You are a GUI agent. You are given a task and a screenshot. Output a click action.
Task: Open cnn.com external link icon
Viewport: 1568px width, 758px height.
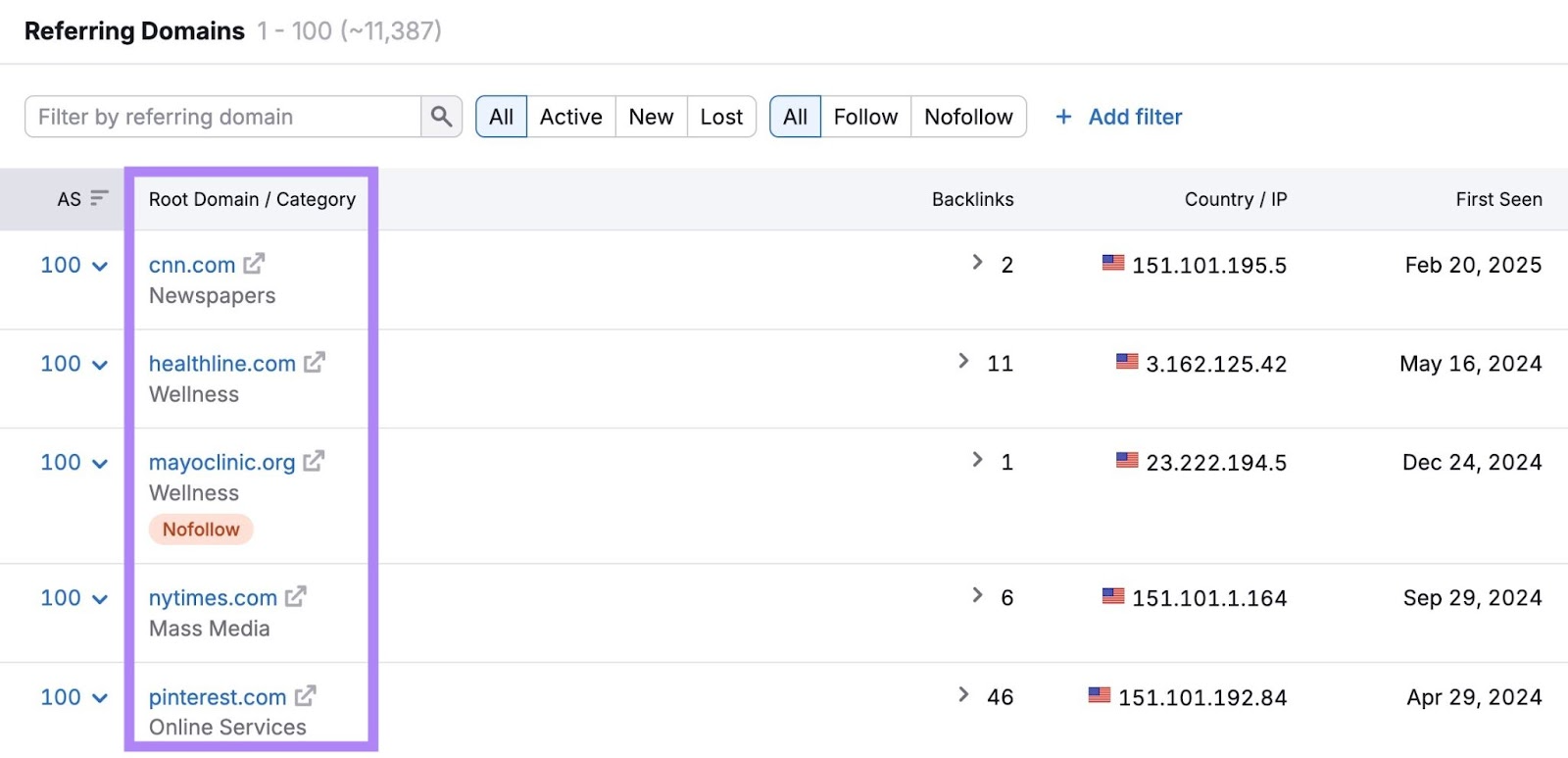point(254,264)
